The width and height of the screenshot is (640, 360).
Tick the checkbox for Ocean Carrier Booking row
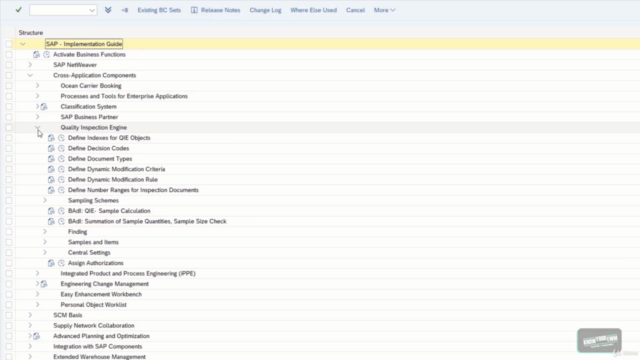point(9,86)
